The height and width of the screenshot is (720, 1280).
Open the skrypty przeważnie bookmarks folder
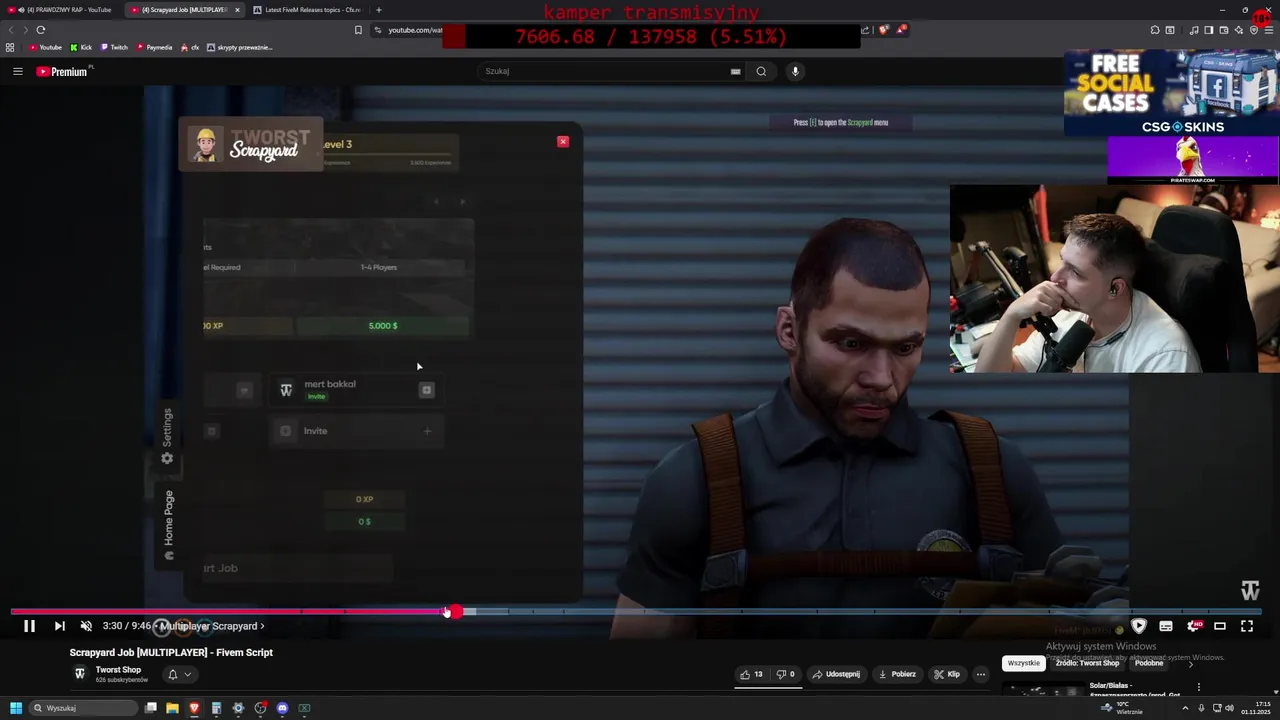click(240, 47)
